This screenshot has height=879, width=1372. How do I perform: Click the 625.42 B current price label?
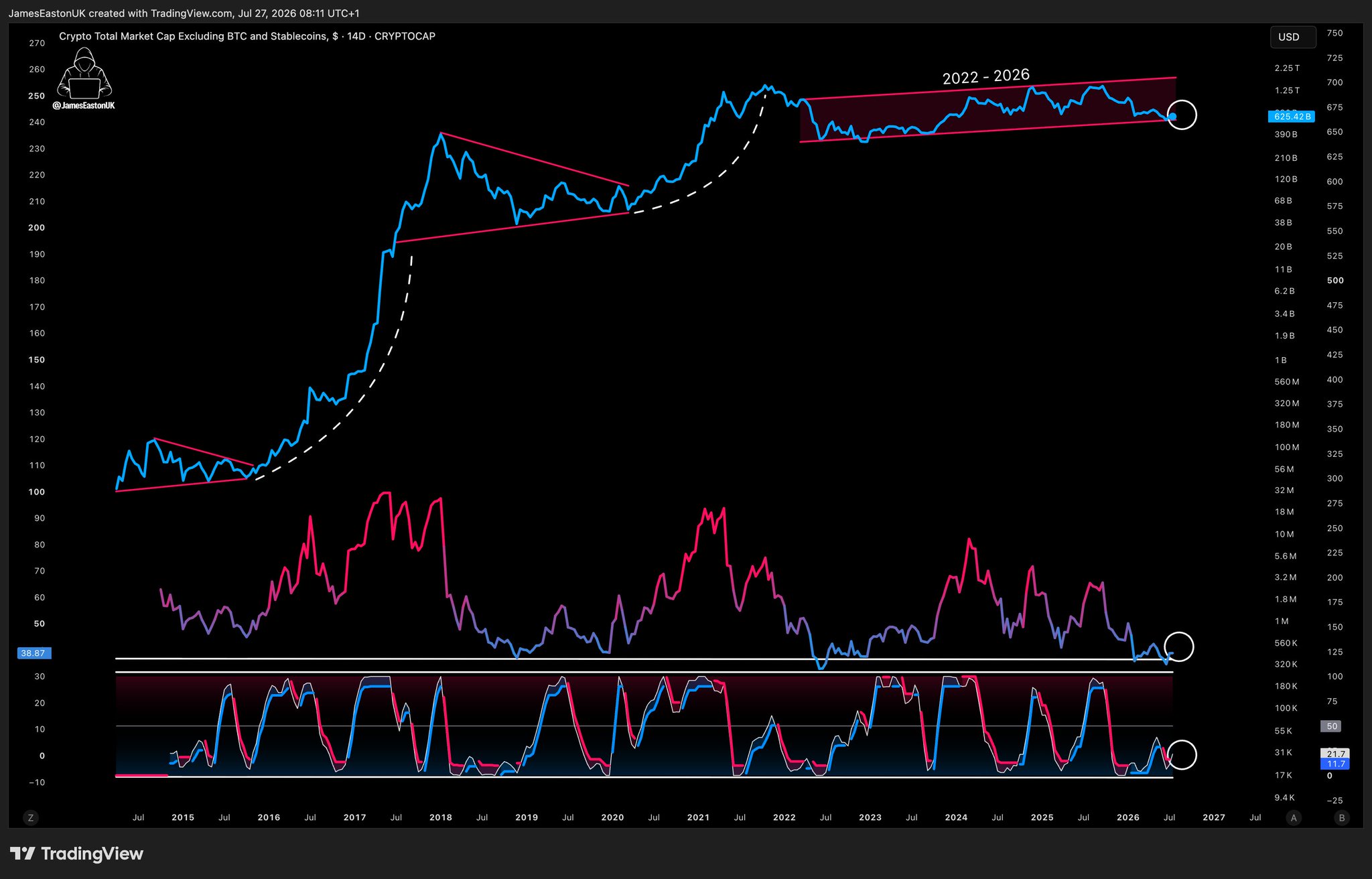[1292, 117]
